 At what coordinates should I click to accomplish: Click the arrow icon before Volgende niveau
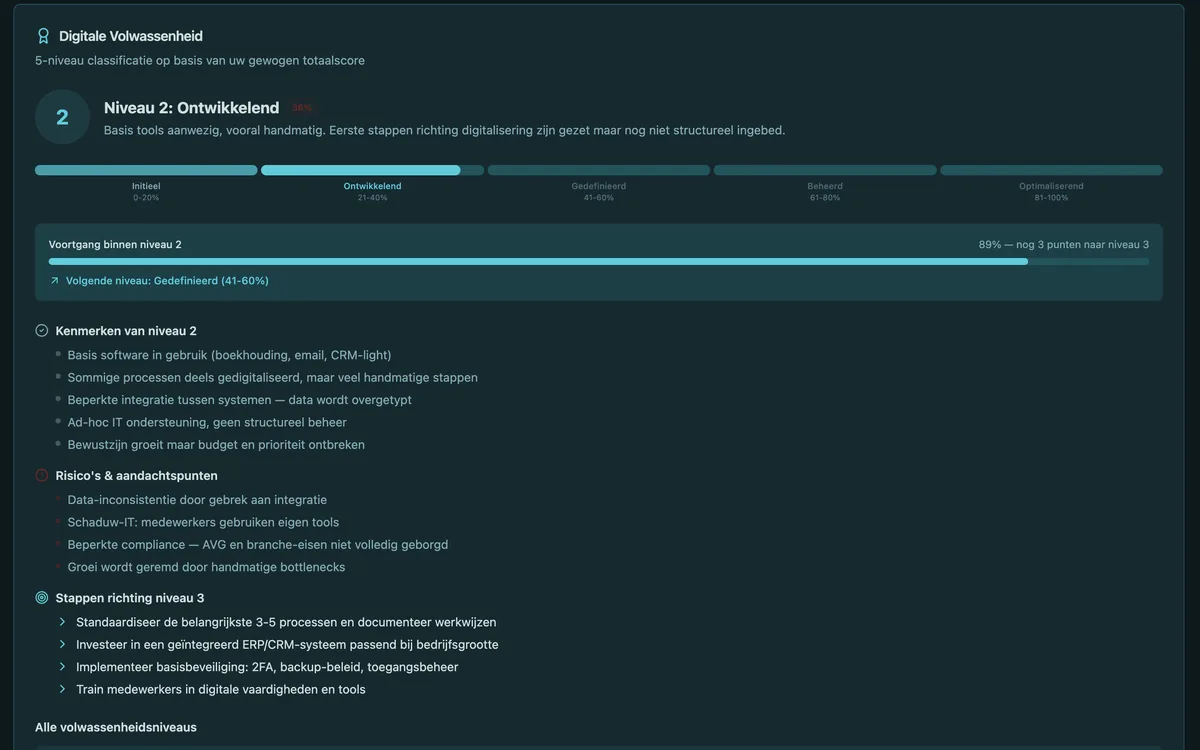pyautogui.click(x=54, y=281)
